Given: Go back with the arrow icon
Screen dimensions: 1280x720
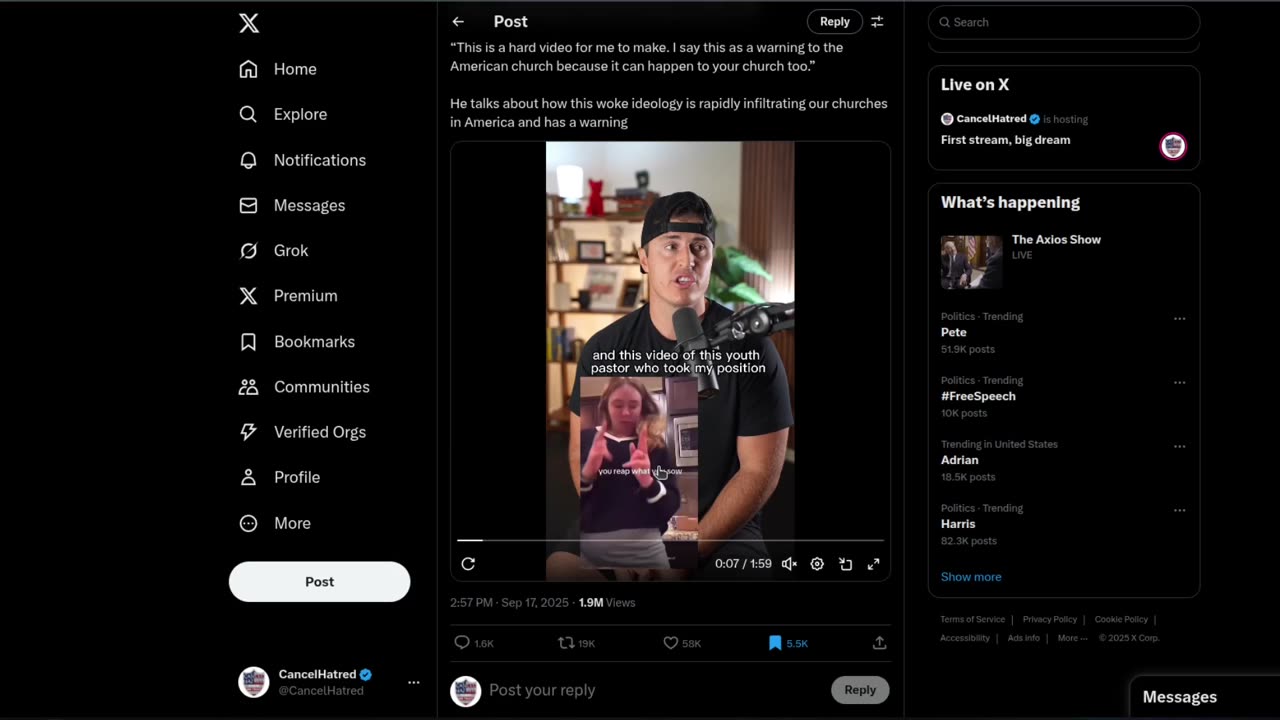Looking at the screenshot, I should point(458,21).
